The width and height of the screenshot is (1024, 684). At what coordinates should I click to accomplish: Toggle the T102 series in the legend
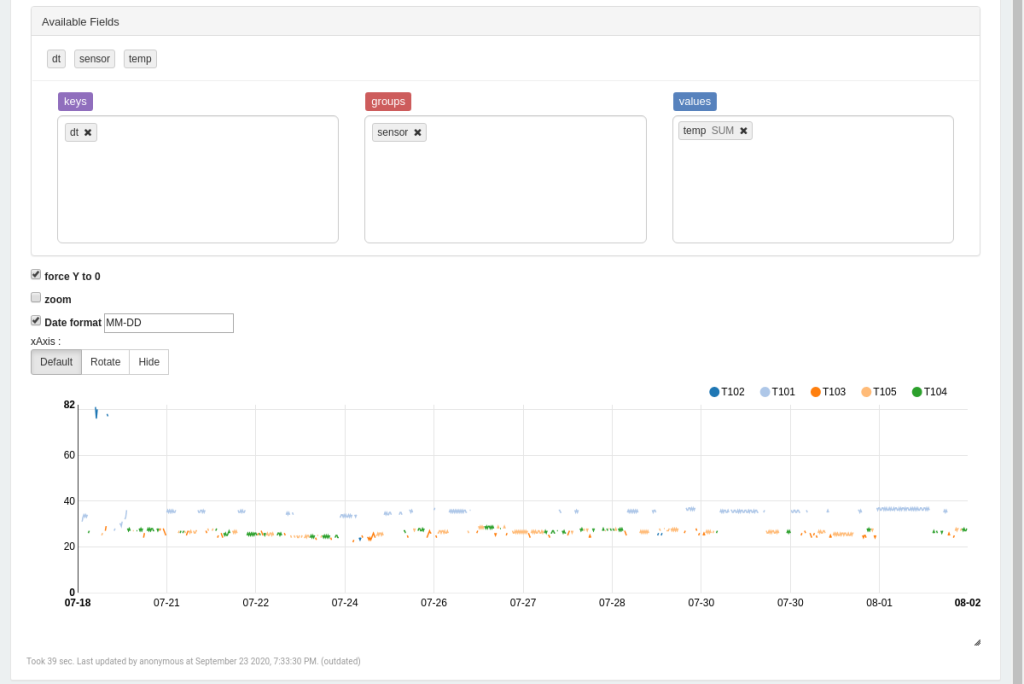[727, 392]
